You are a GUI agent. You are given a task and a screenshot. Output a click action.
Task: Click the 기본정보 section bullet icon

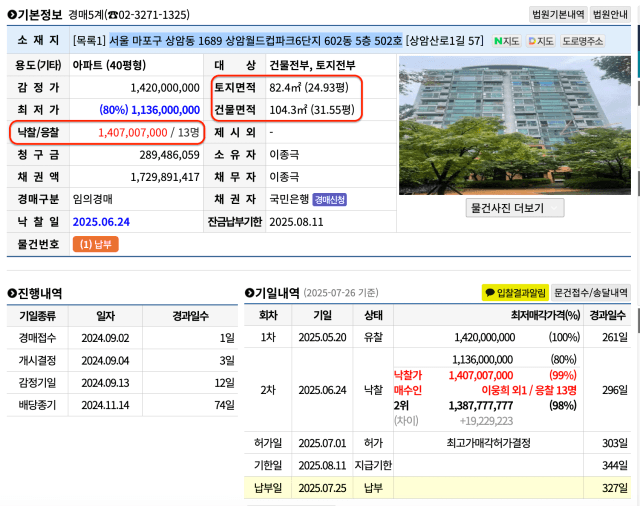coord(12,15)
